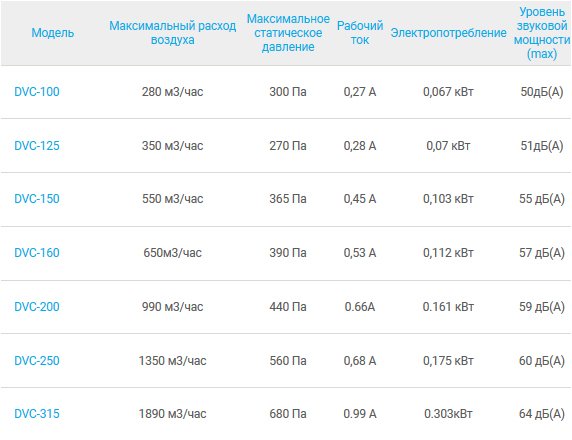Click the Рабочий ток column header
Screen dimensions: 572x440
360,33
